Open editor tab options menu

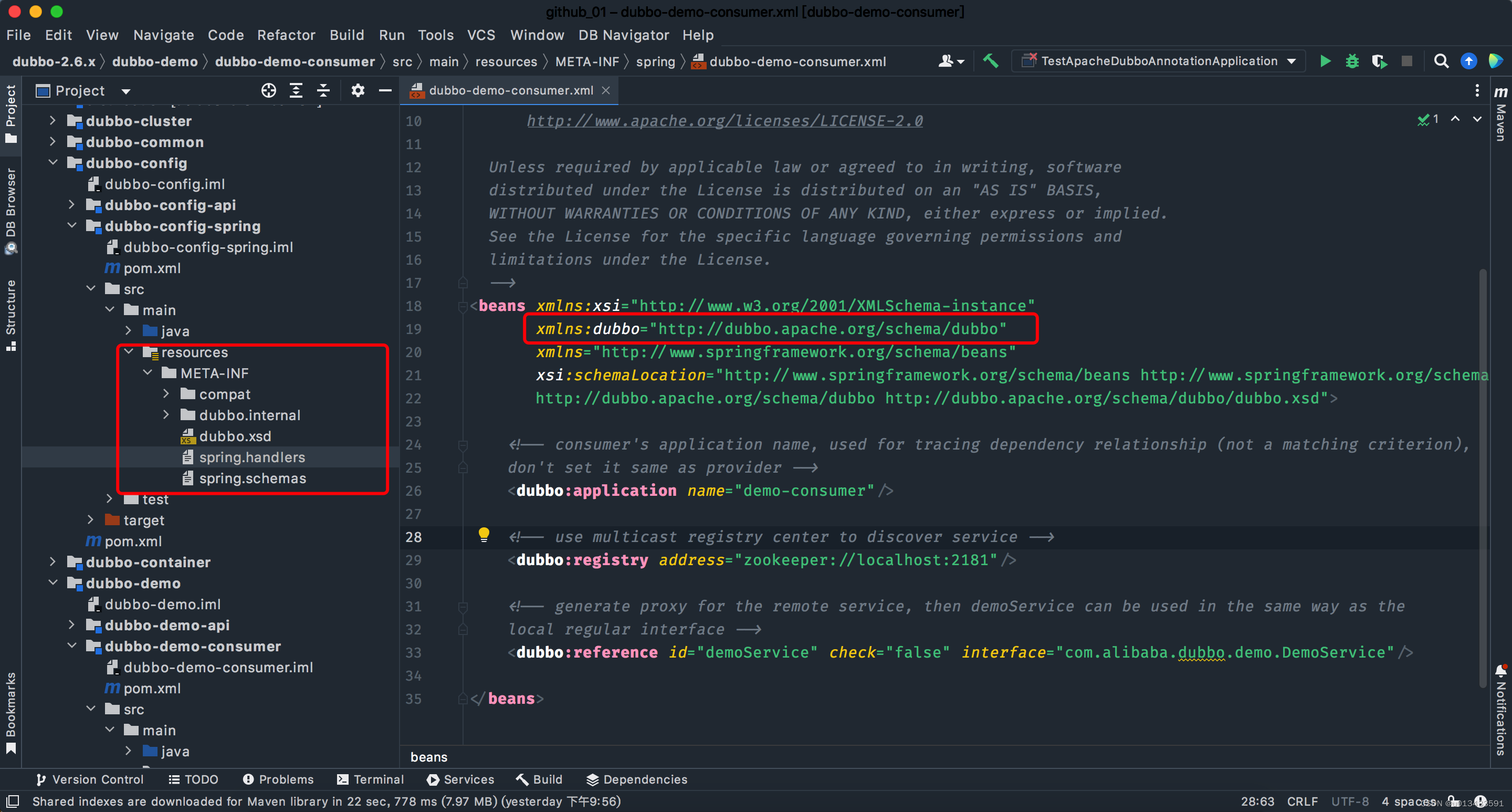click(x=1477, y=90)
